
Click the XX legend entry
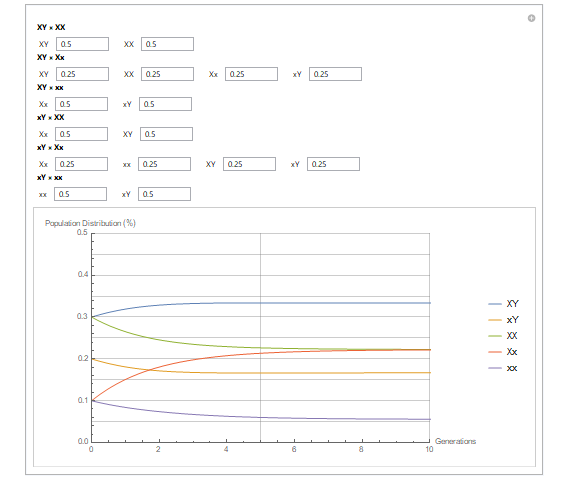(503, 336)
